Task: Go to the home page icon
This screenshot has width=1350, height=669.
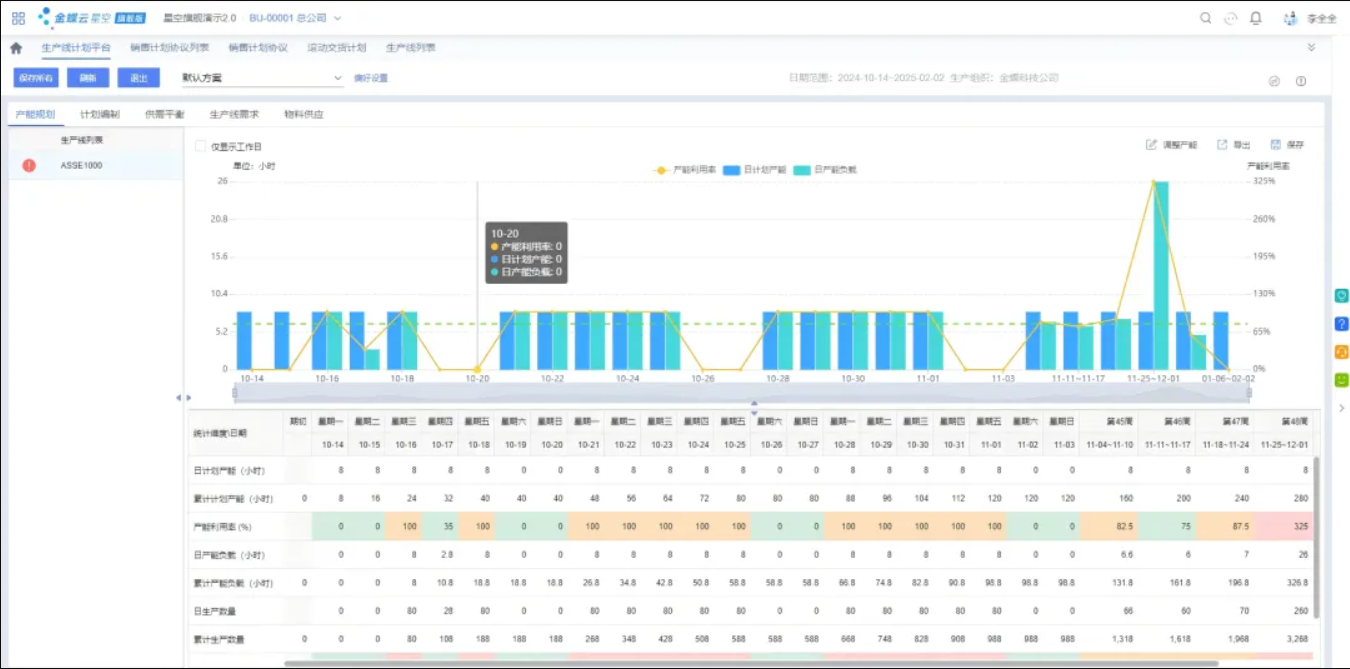Action: click(x=16, y=48)
